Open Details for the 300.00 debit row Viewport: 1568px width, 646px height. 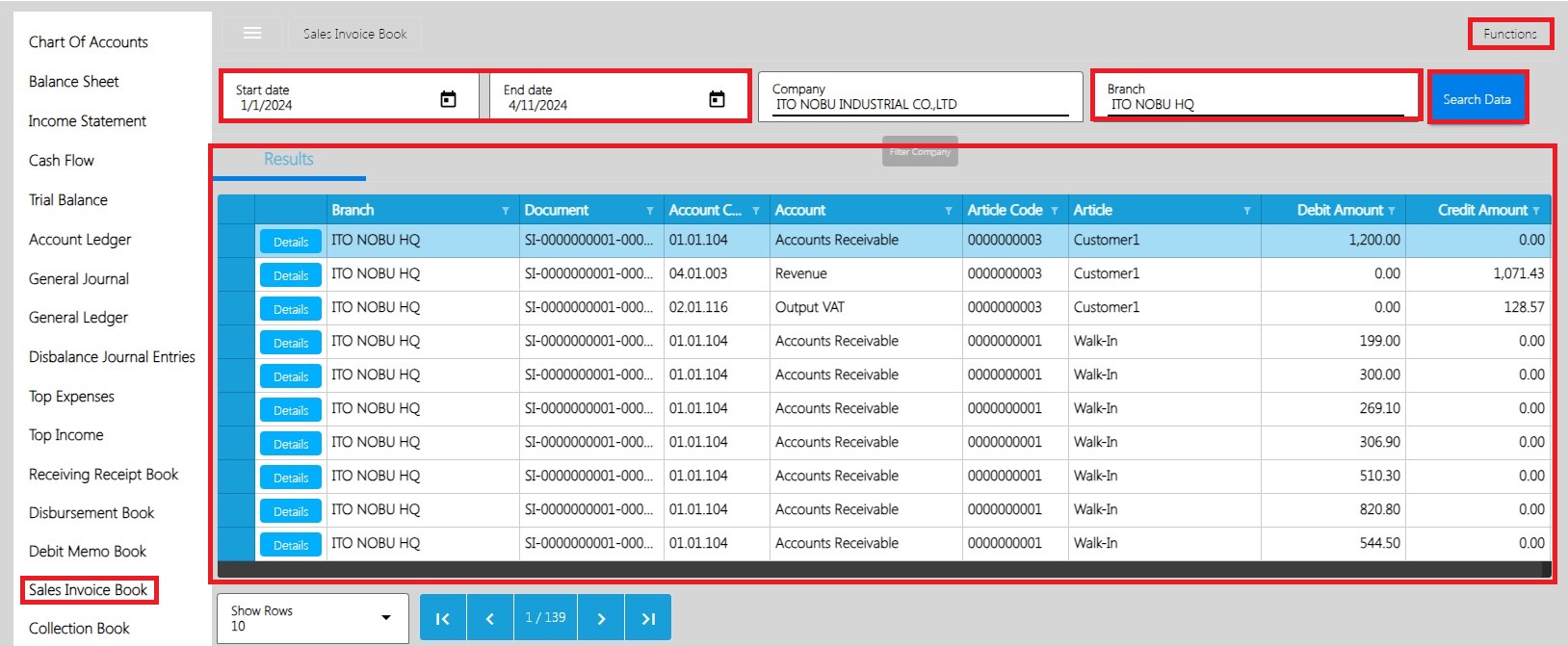coord(291,376)
